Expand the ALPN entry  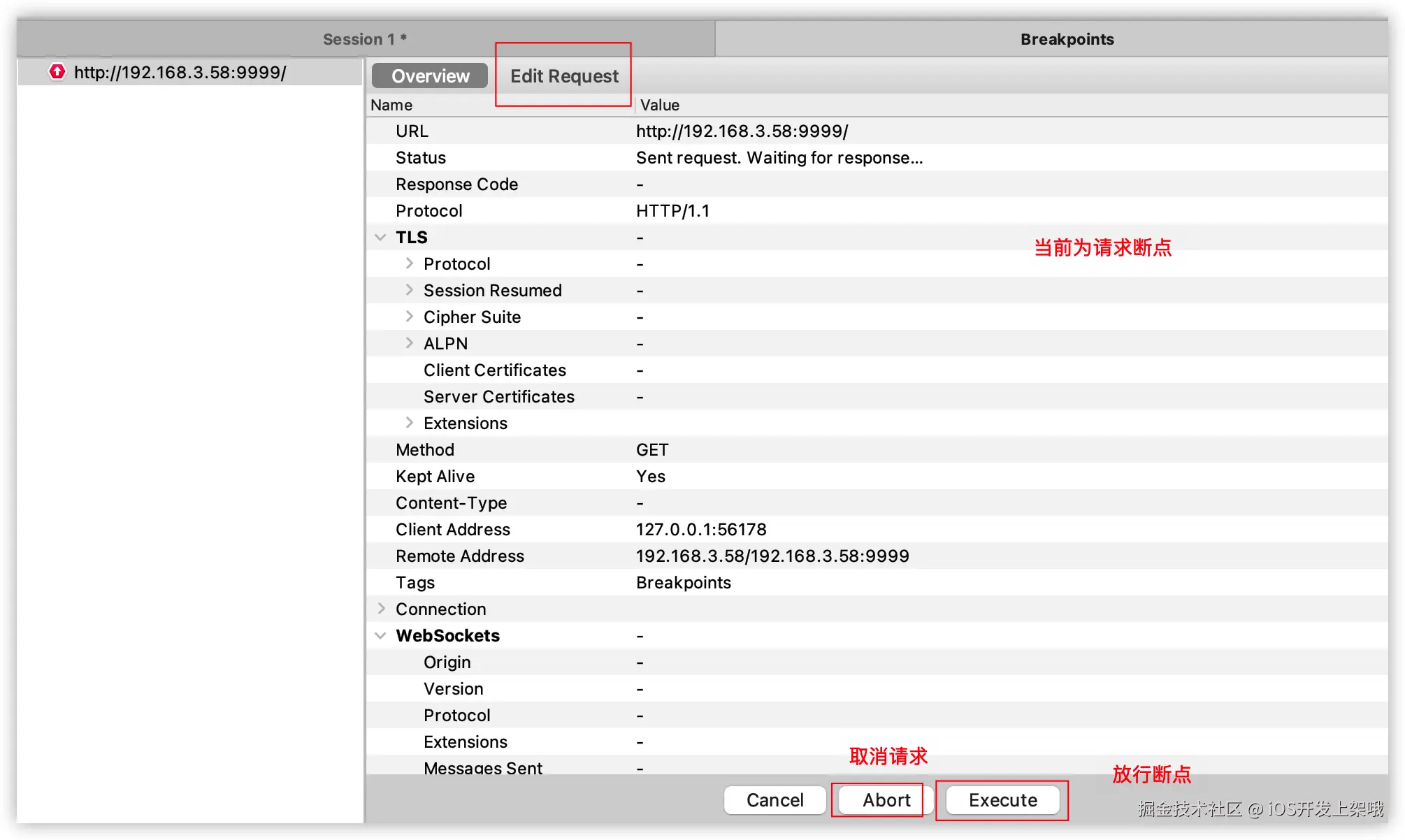[x=409, y=342]
